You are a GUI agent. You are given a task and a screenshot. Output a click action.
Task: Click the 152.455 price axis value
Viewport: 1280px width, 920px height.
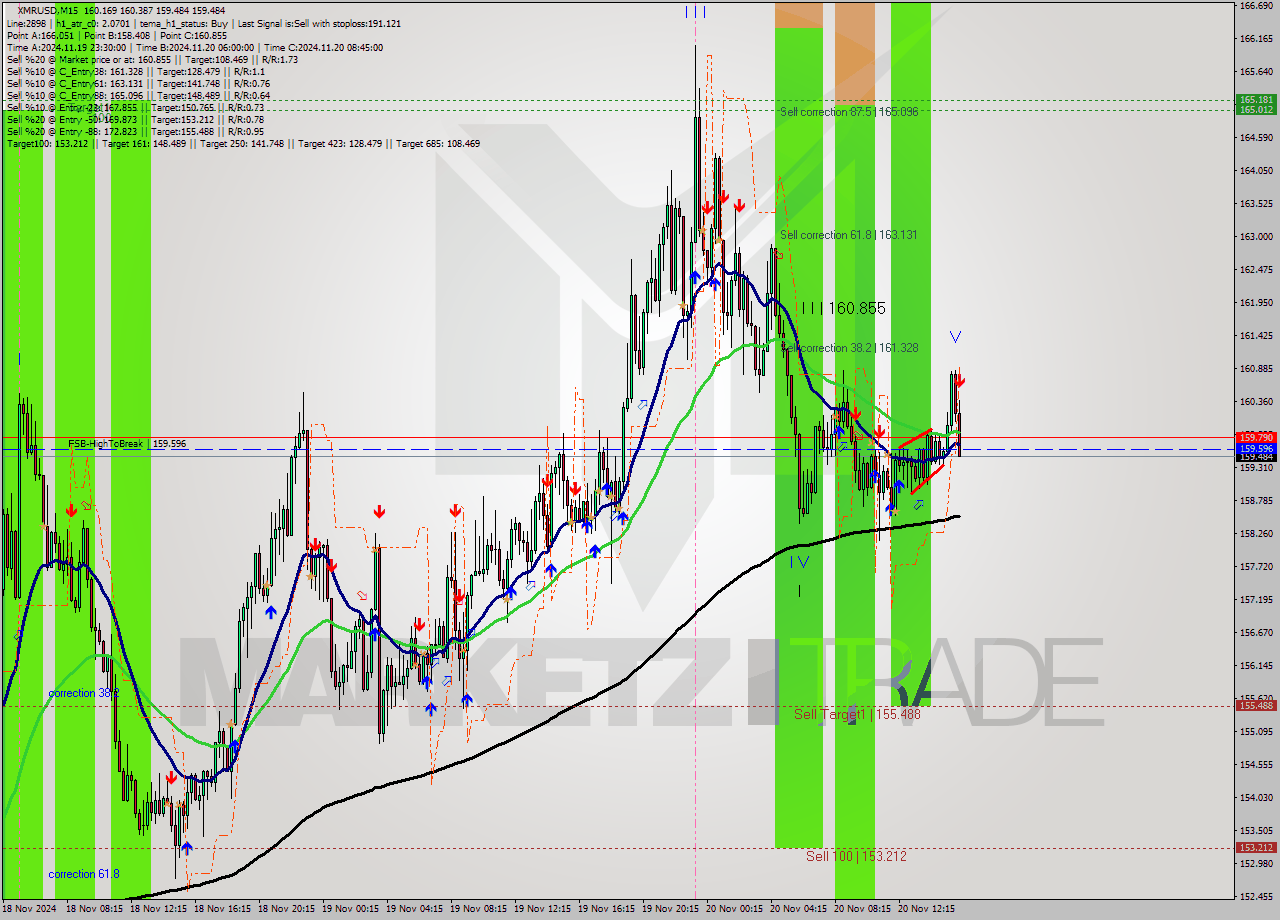coord(1256,896)
